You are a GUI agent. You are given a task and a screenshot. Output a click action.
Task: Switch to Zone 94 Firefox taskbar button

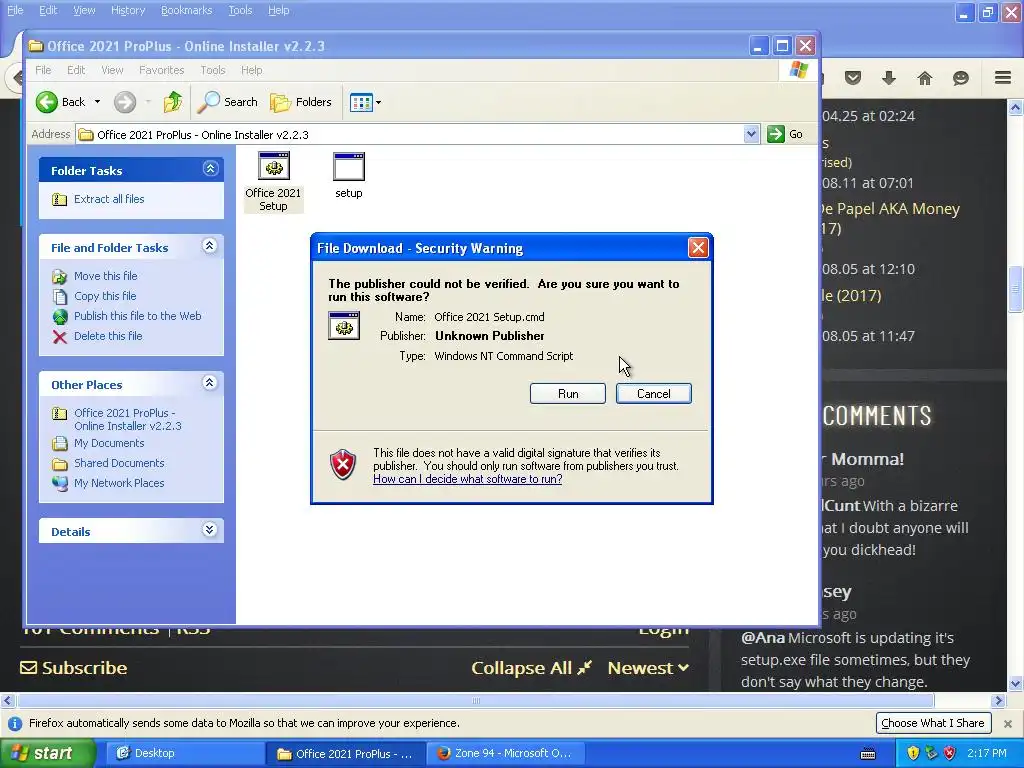click(x=504, y=754)
